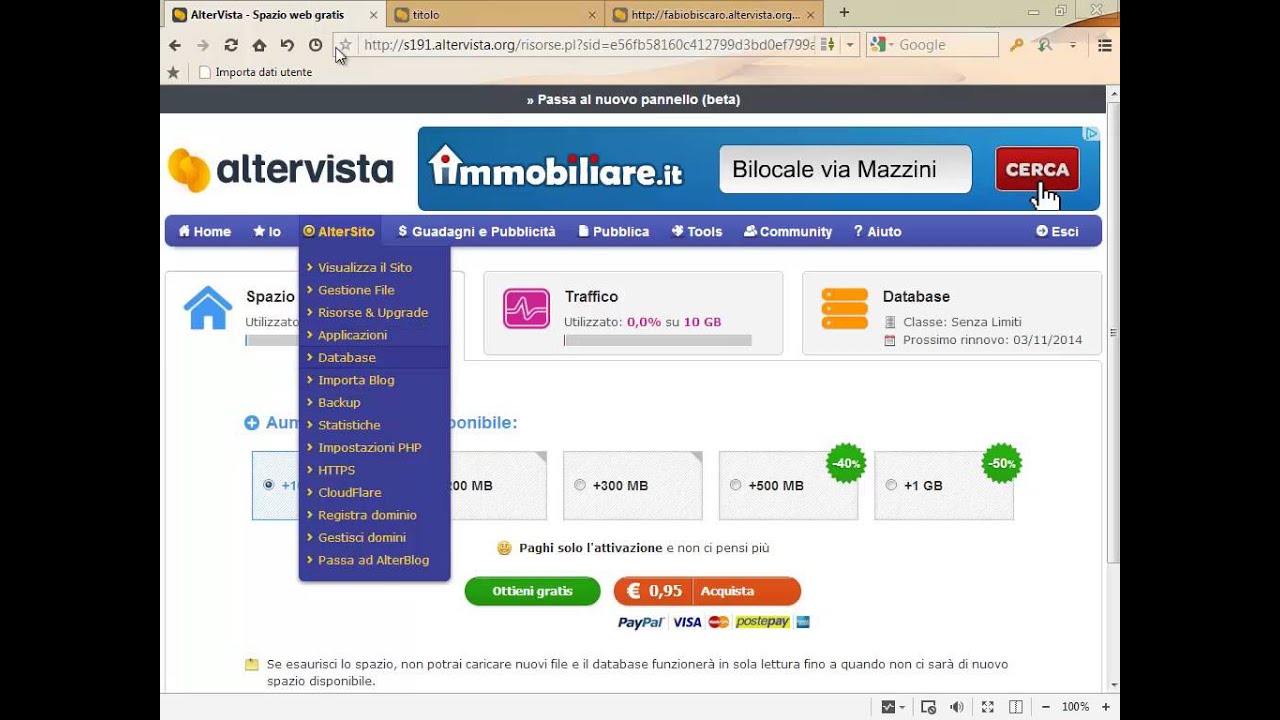
Task: Reload the page with the refresh icon
Action: point(231,45)
